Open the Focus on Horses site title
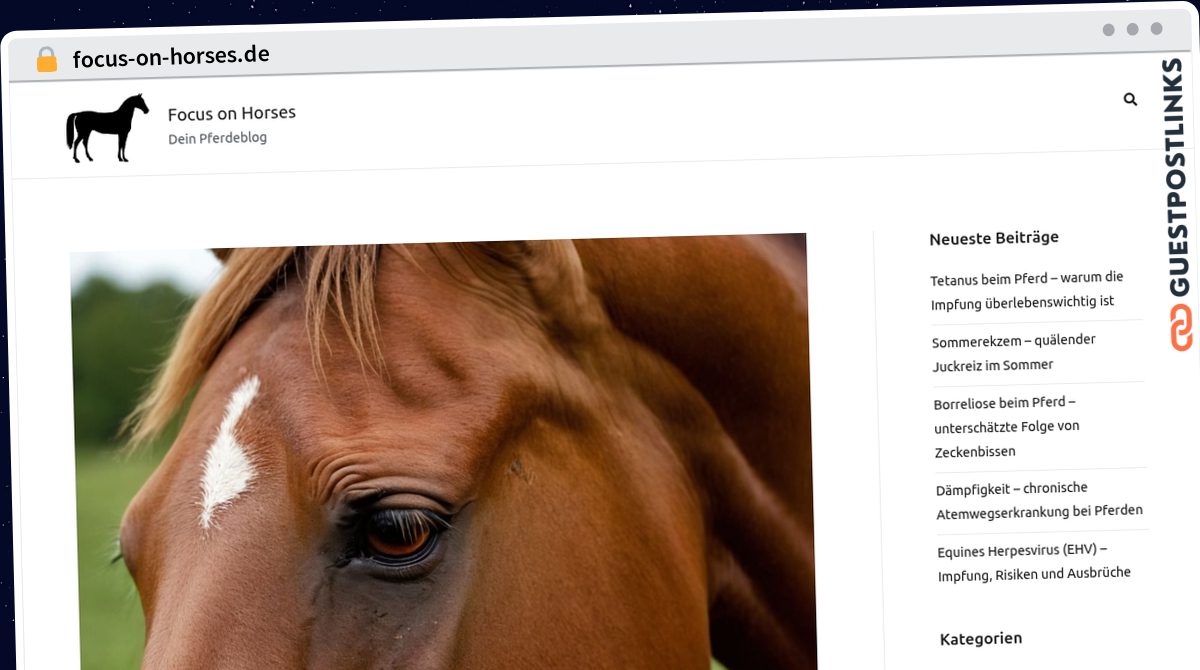Screen dimensions: 1200x670 click(x=232, y=113)
